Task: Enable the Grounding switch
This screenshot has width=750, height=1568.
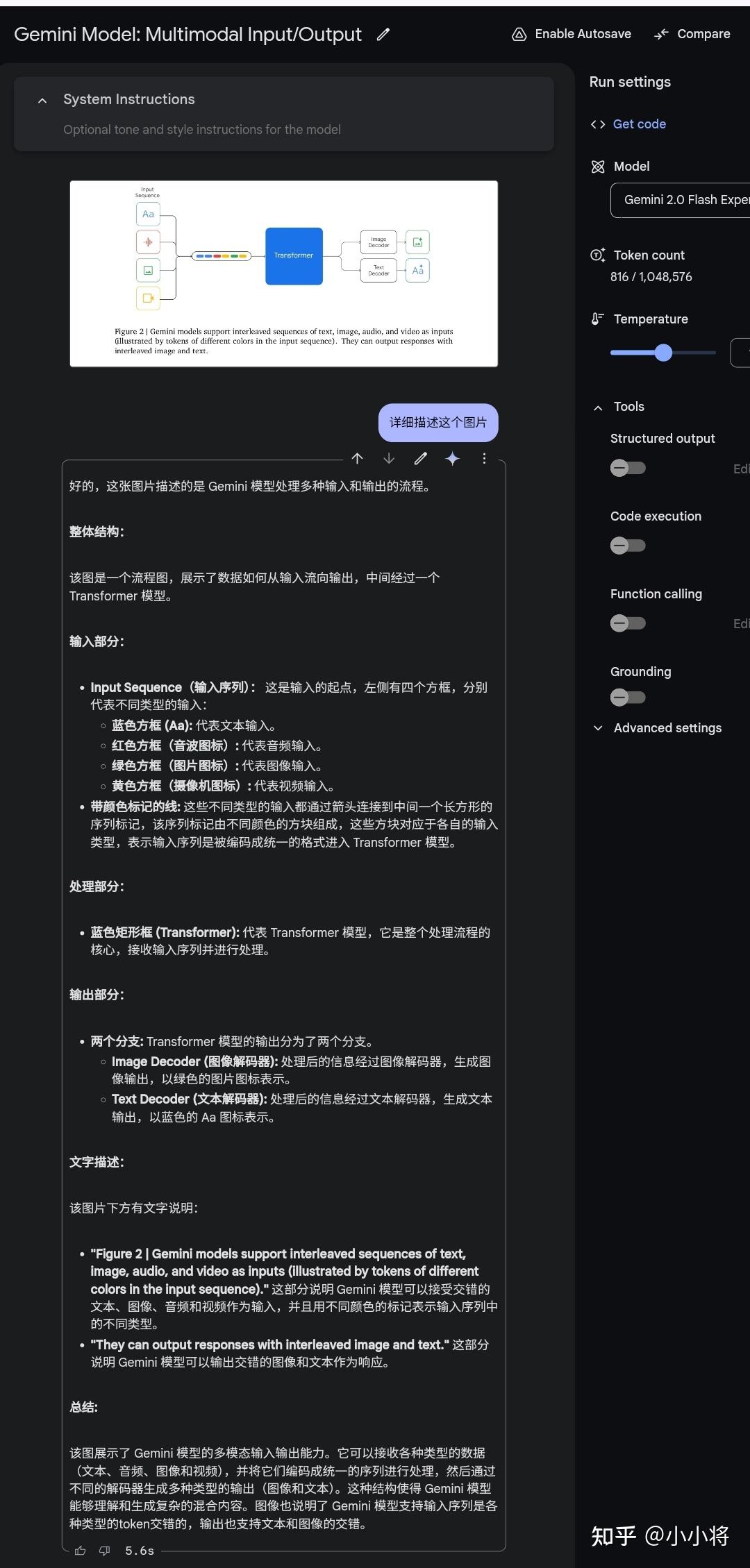Action: click(x=628, y=698)
